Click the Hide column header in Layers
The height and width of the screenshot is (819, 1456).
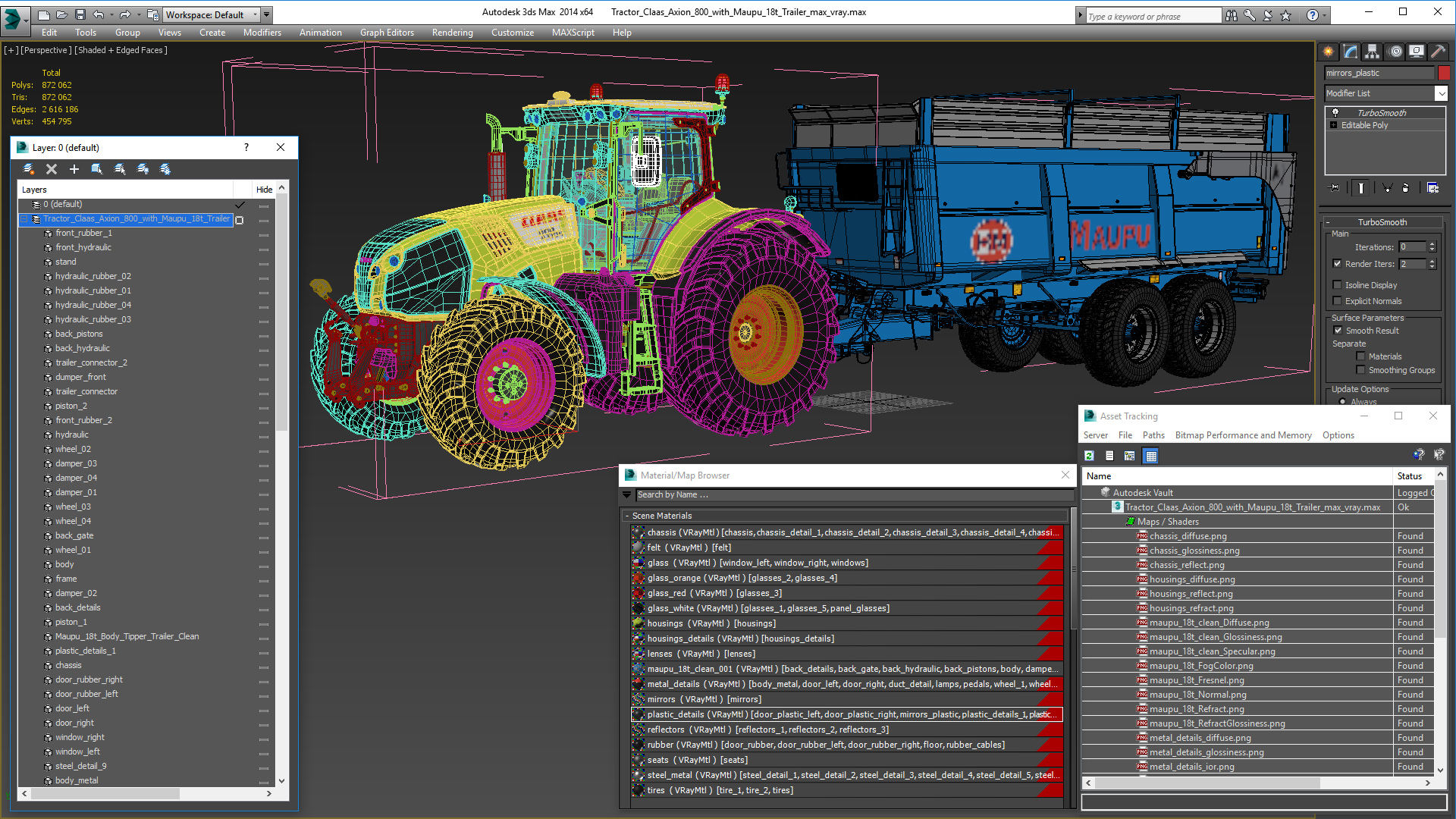pos(264,190)
